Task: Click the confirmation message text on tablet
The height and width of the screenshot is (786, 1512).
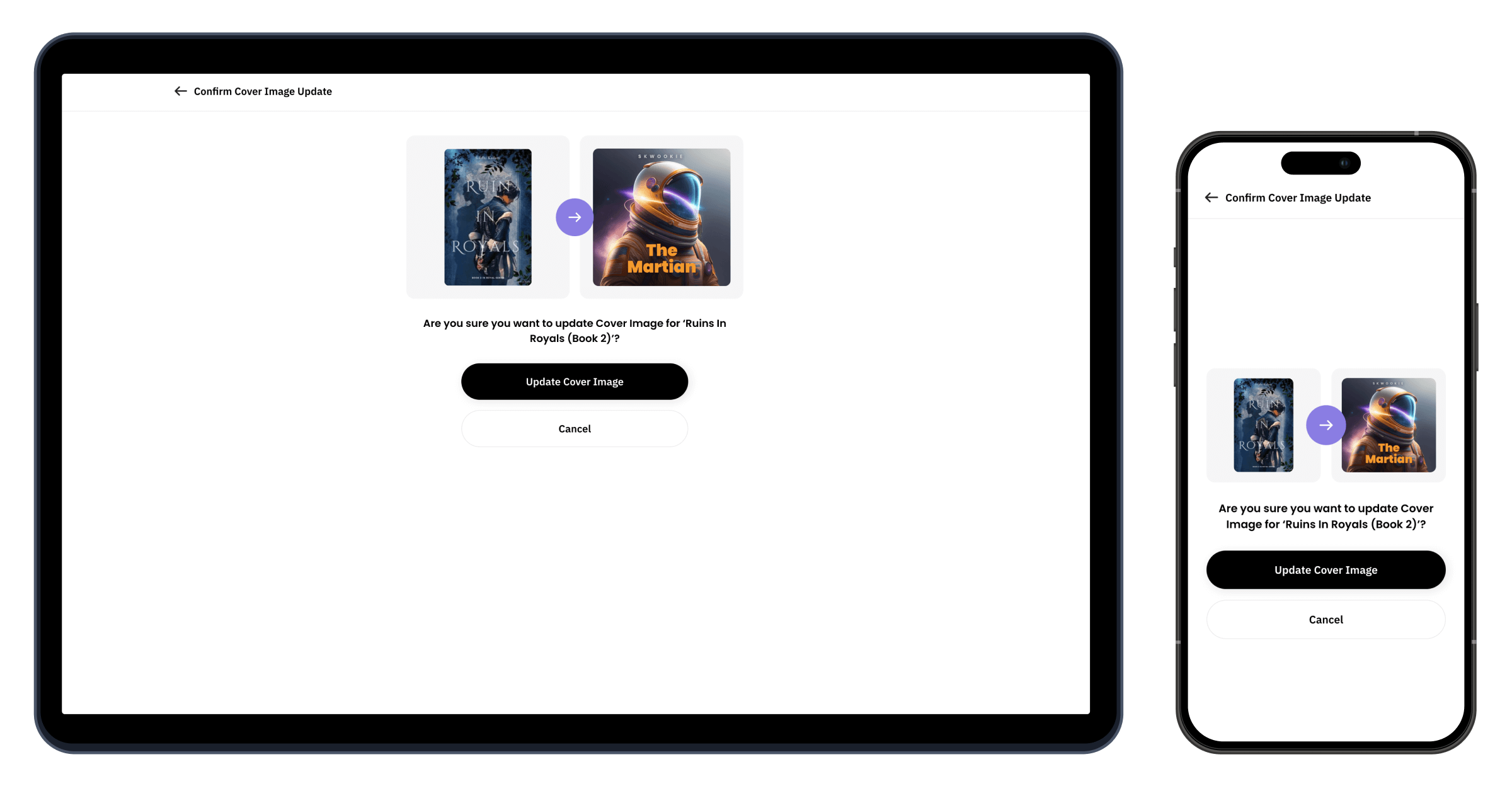Action: pos(575,330)
